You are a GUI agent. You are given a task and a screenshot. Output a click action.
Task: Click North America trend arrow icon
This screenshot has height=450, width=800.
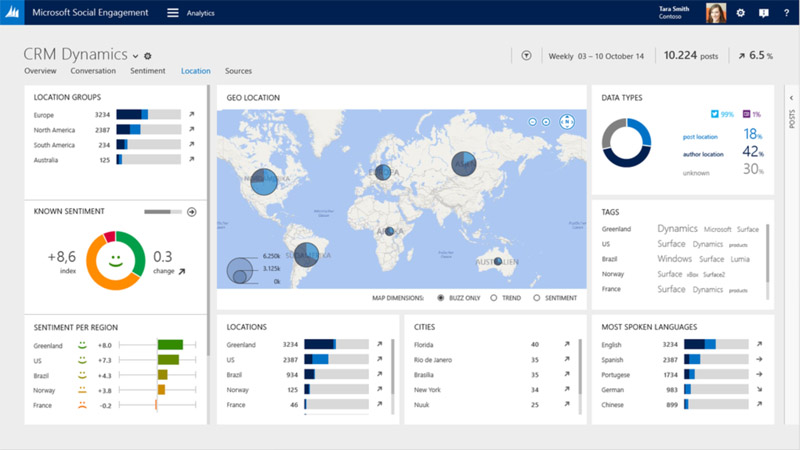[x=191, y=130]
